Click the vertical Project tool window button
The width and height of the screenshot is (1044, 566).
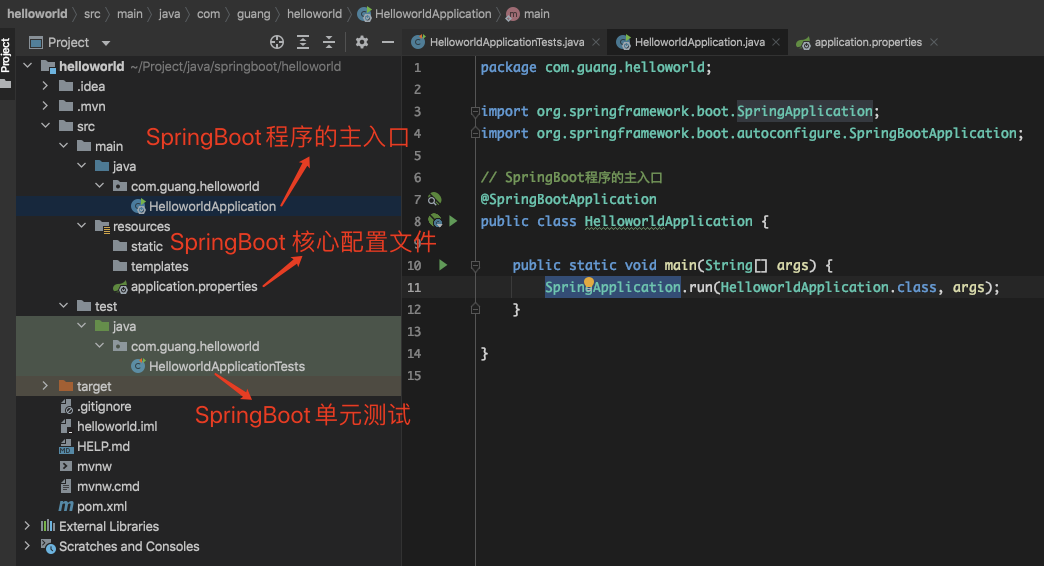[x=6, y=64]
